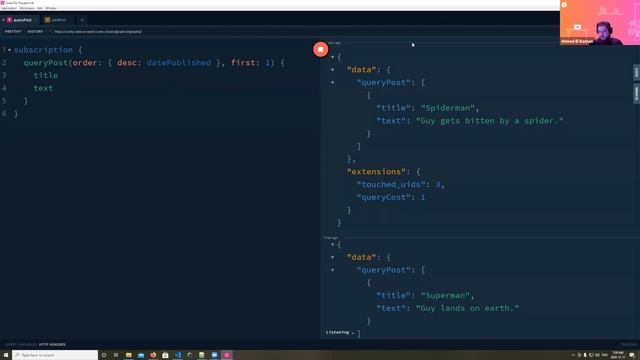Viewport: 640px width, 360px height.
Task: Click "Guy lands on earth." text
Action: (467, 308)
